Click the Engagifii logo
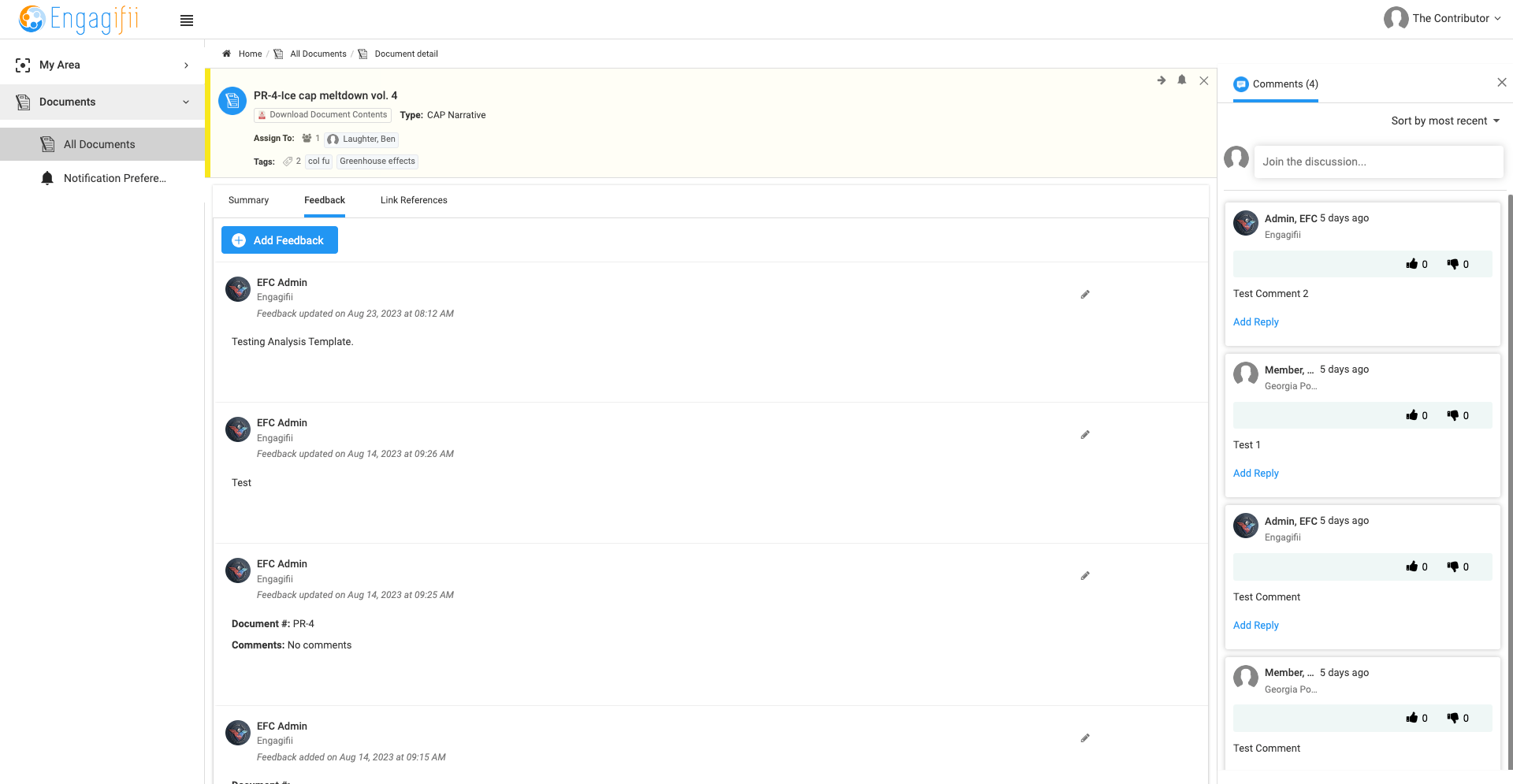The width and height of the screenshot is (1513, 784). click(x=79, y=19)
